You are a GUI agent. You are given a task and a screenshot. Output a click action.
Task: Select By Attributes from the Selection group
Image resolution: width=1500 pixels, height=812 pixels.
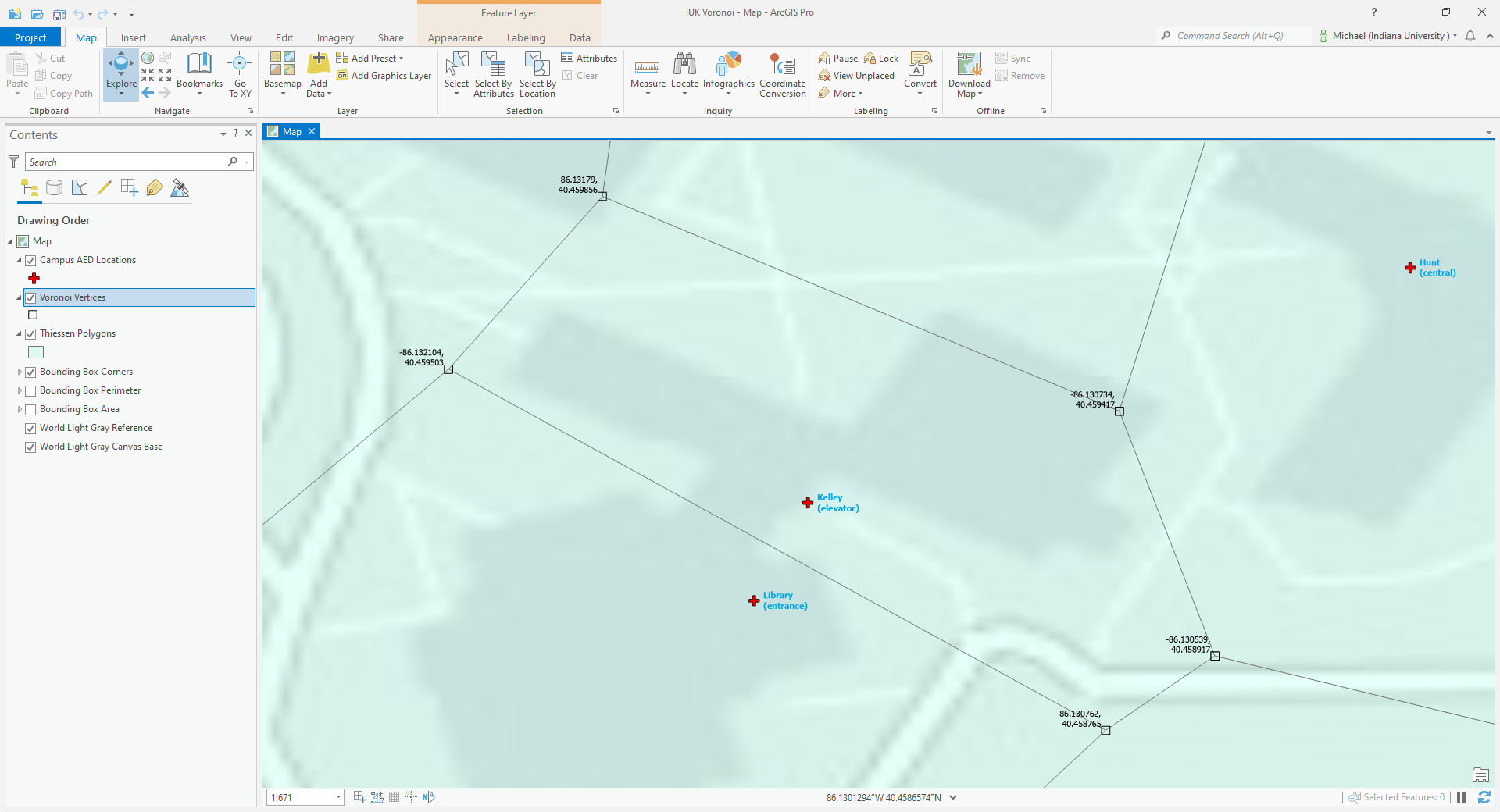(492, 74)
